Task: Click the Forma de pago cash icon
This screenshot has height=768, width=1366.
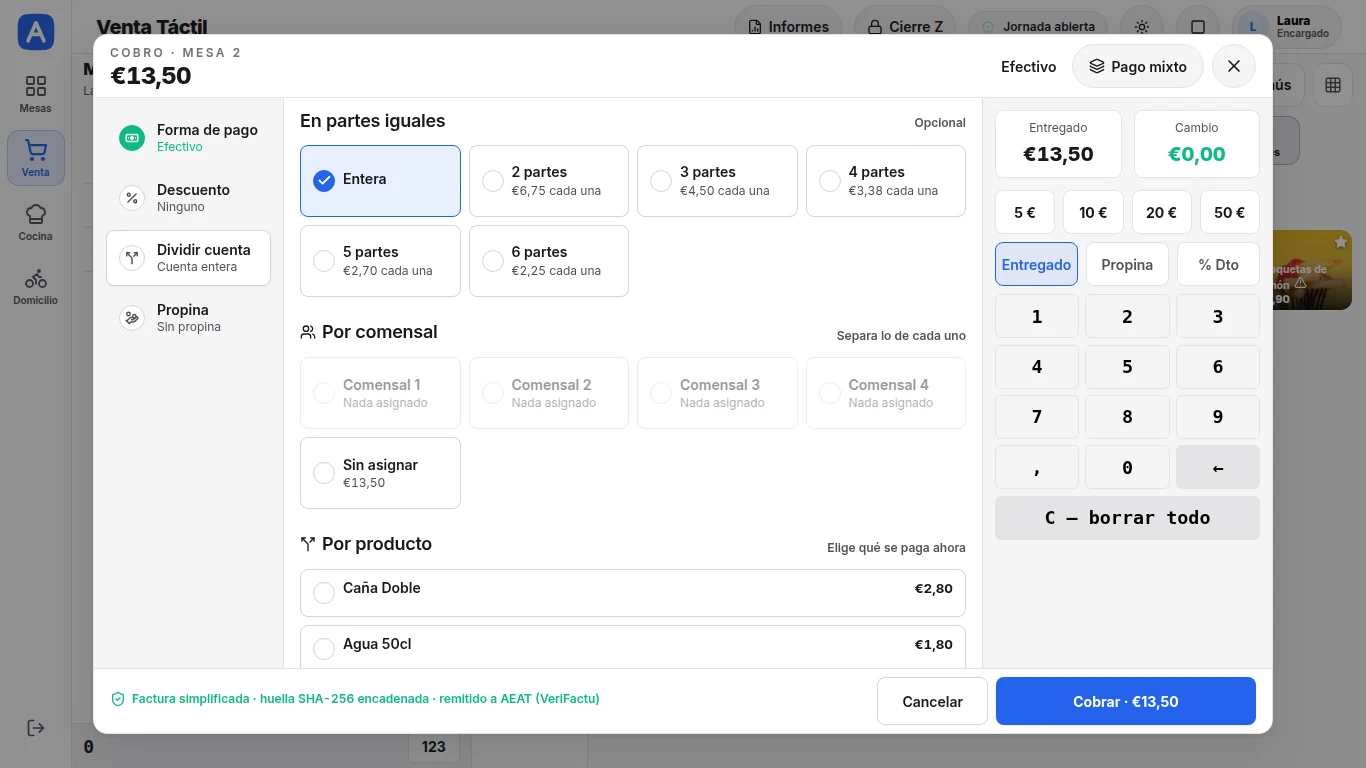Action: [132, 138]
